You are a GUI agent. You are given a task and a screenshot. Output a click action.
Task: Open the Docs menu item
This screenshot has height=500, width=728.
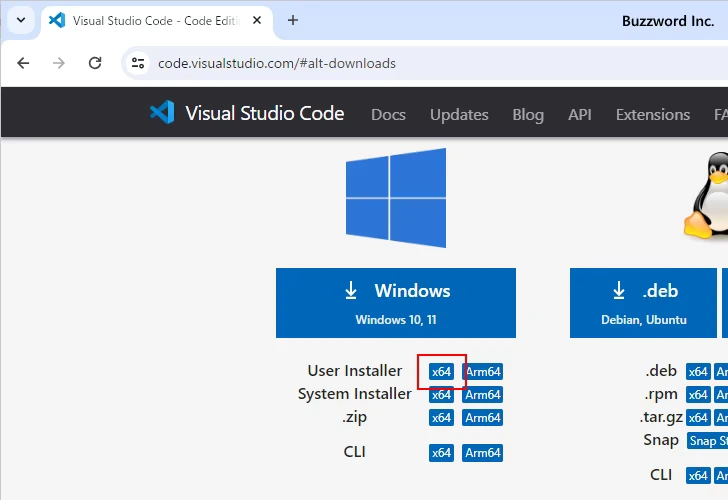[x=388, y=114]
